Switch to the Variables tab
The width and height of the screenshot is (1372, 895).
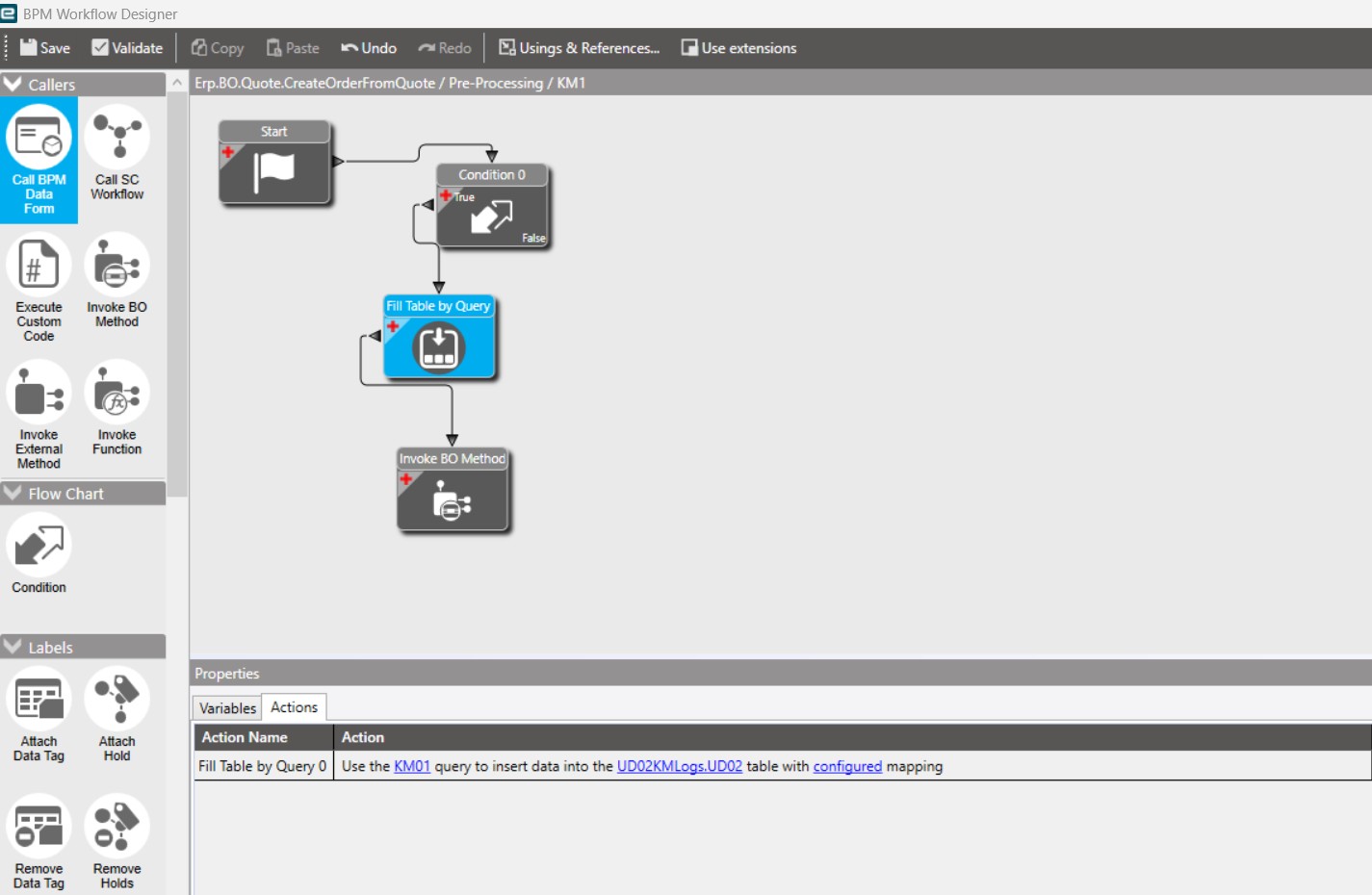coord(227,708)
